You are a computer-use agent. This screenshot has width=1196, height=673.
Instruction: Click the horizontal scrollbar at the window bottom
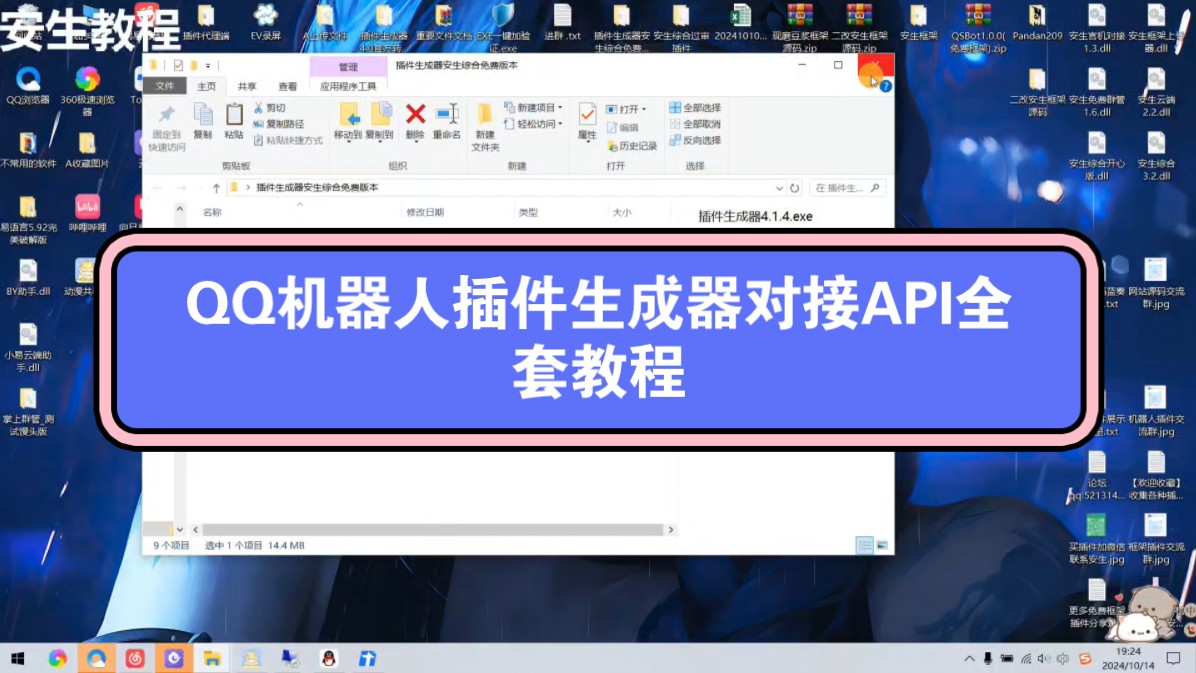(430, 529)
